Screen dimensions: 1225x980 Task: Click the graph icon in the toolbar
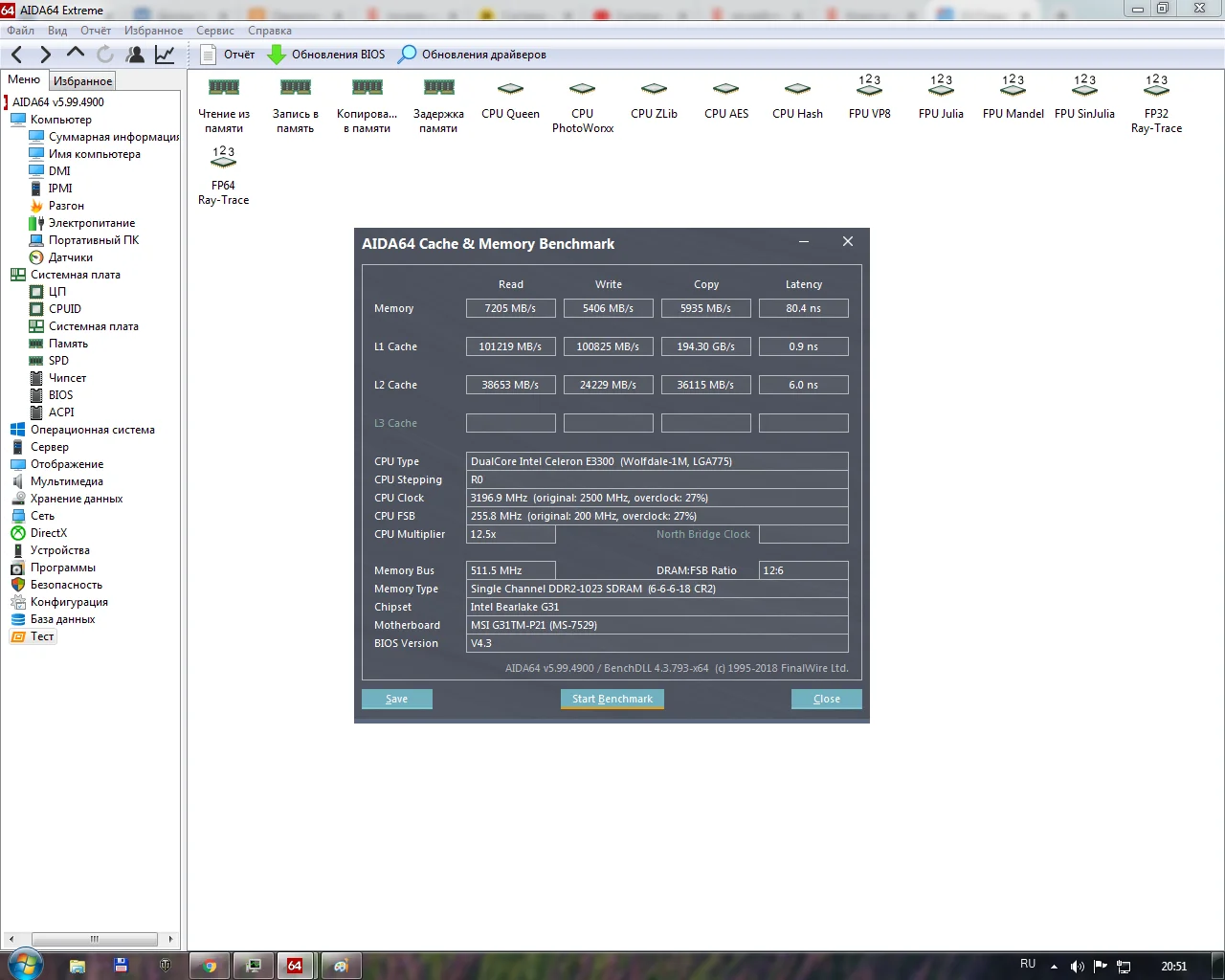(x=165, y=55)
